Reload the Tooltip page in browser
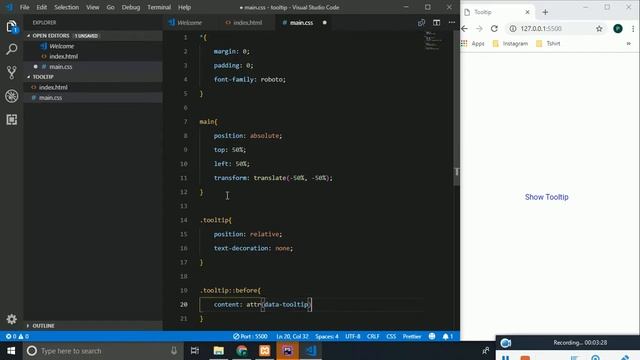 (x=494, y=29)
